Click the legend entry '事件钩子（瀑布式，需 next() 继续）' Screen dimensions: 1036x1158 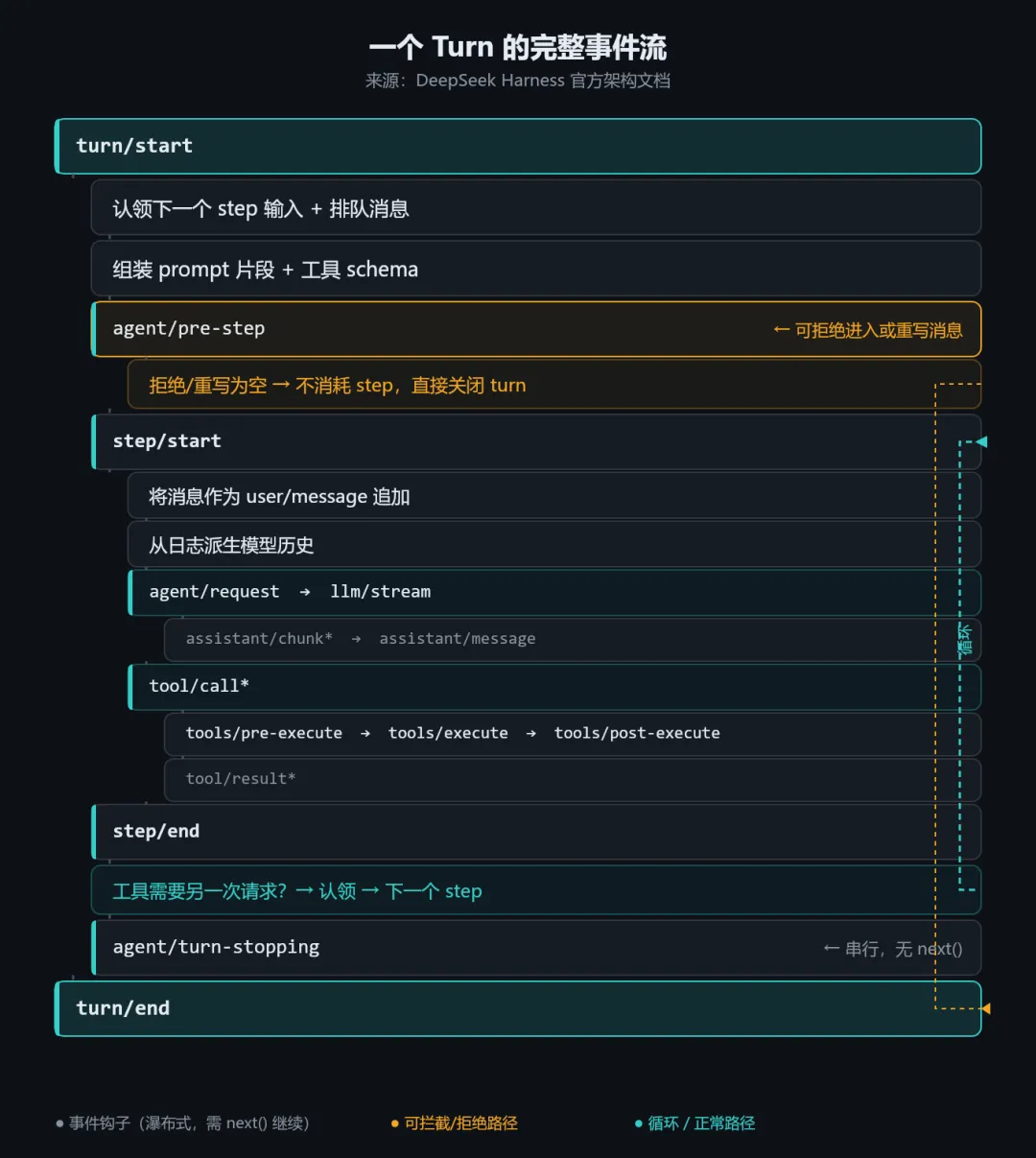click(182, 1123)
